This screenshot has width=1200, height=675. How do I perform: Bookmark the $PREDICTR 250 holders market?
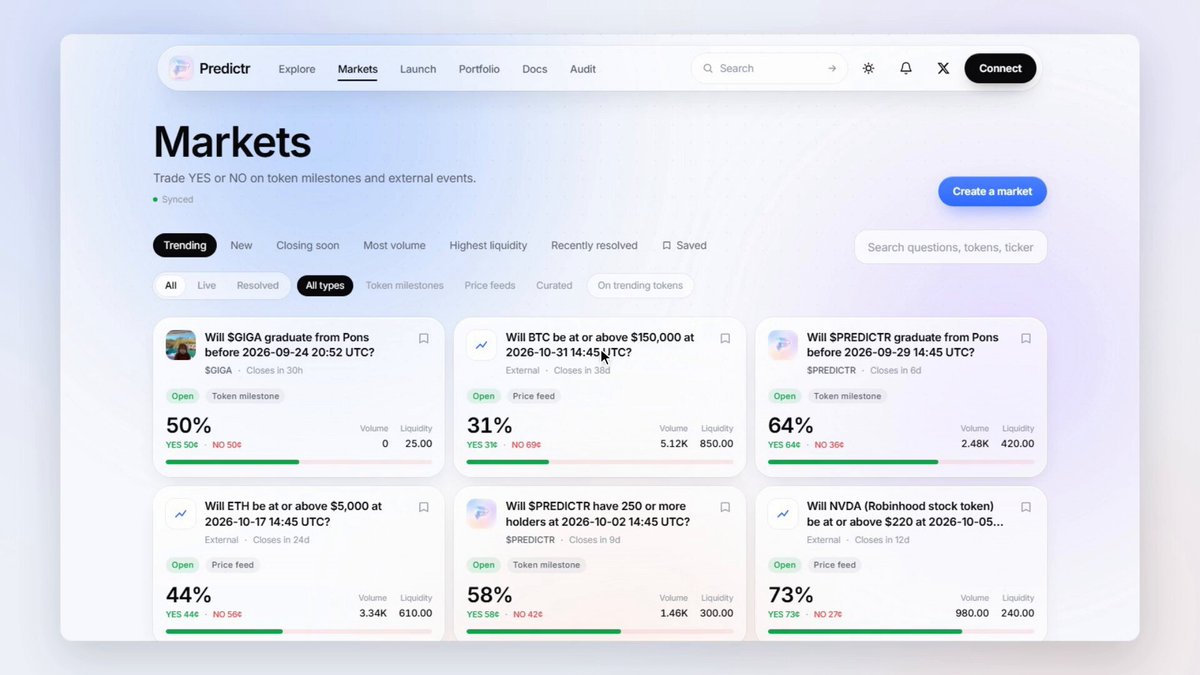pos(725,508)
